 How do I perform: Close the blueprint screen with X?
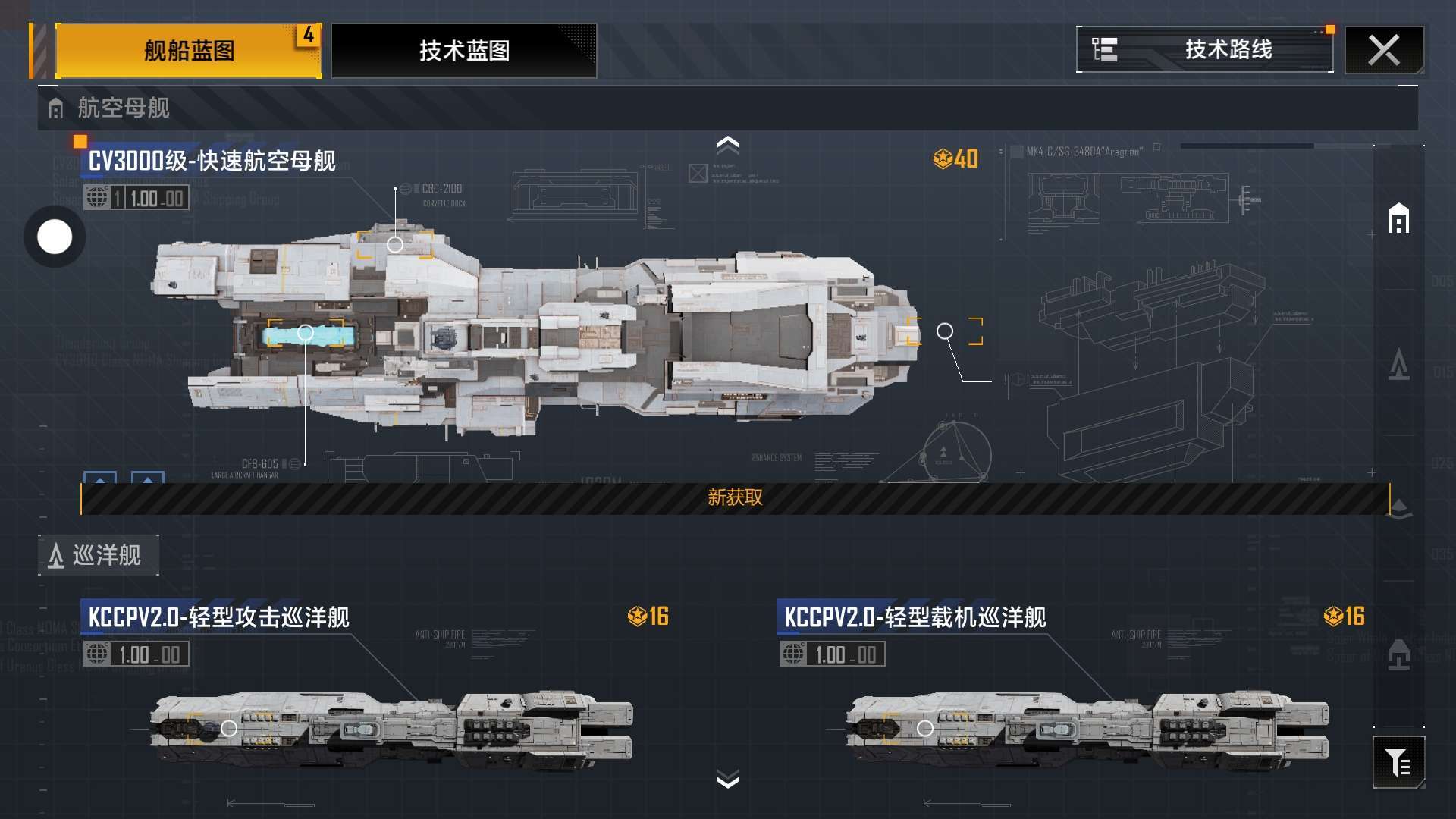pos(1384,51)
